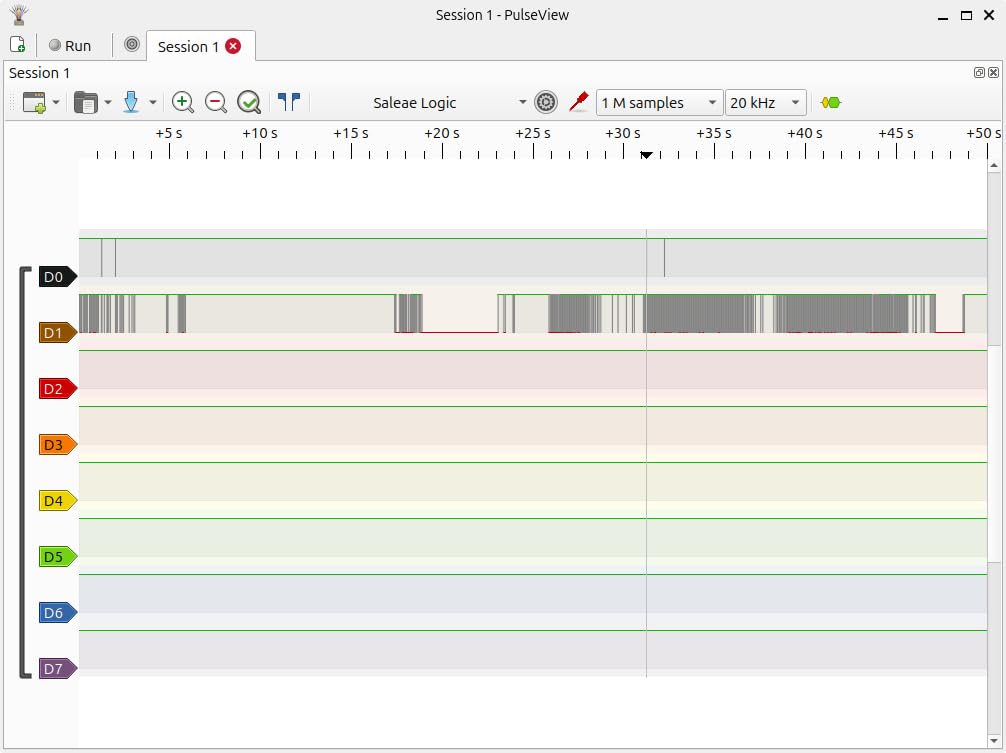This screenshot has height=753, width=1006.
Task: Select the D5 channel label
Action: tap(58, 557)
